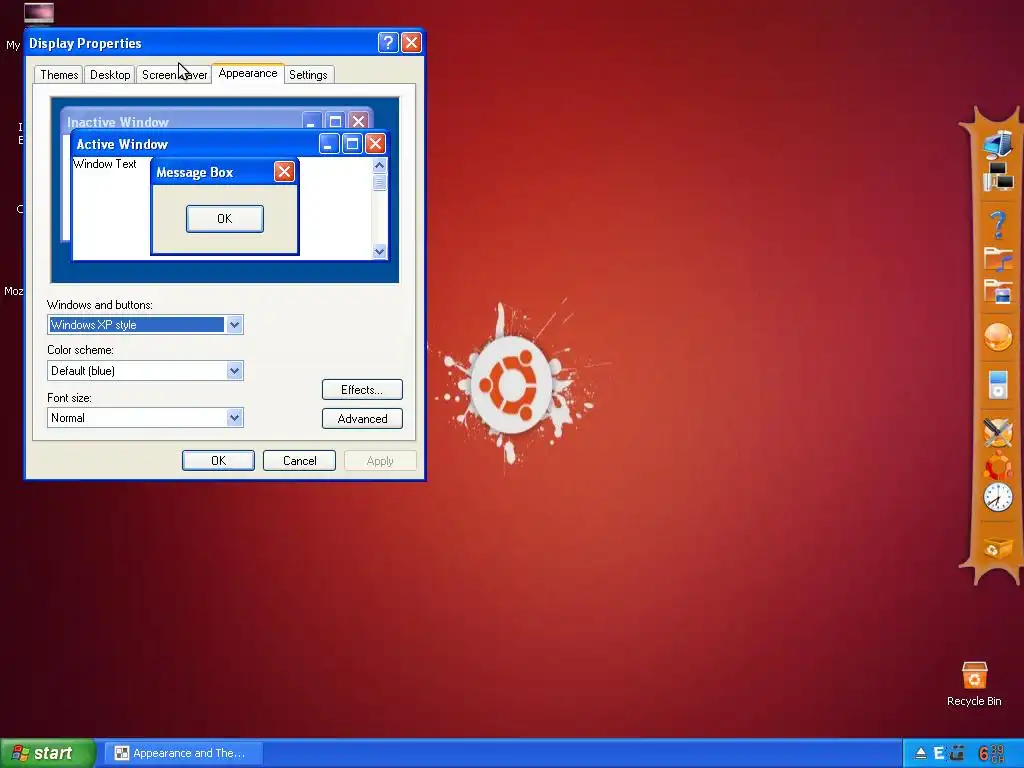Click the dark device tray icon

click(957, 754)
